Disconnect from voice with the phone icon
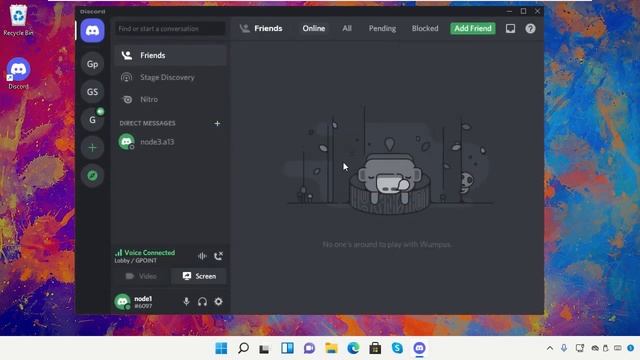This screenshot has height=360, width=640. pyautogui.click(x=218, y=256)
